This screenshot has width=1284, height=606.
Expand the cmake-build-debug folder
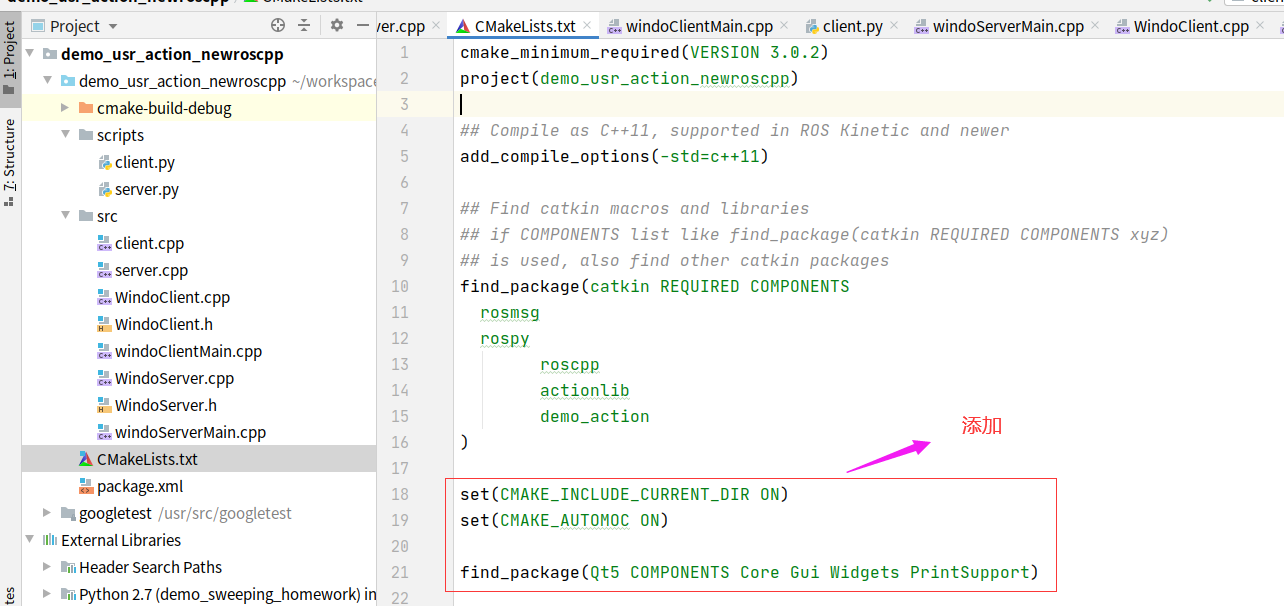tap(63, 107)
